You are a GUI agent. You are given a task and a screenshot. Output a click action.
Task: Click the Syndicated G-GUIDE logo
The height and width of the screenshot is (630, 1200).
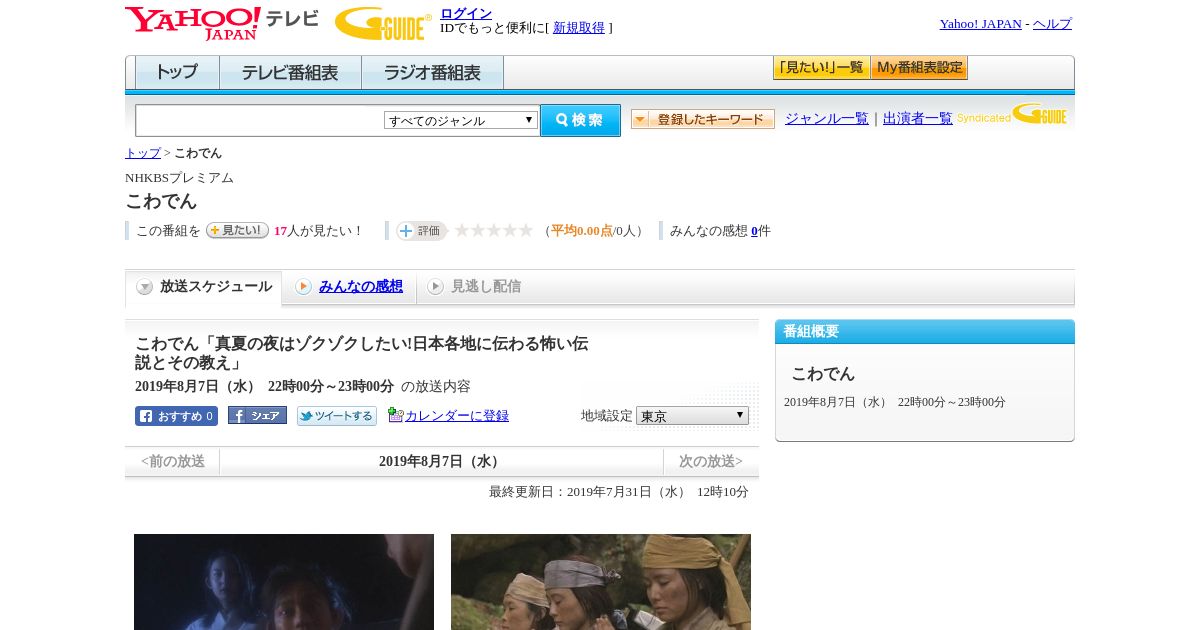click(1012, 114)
